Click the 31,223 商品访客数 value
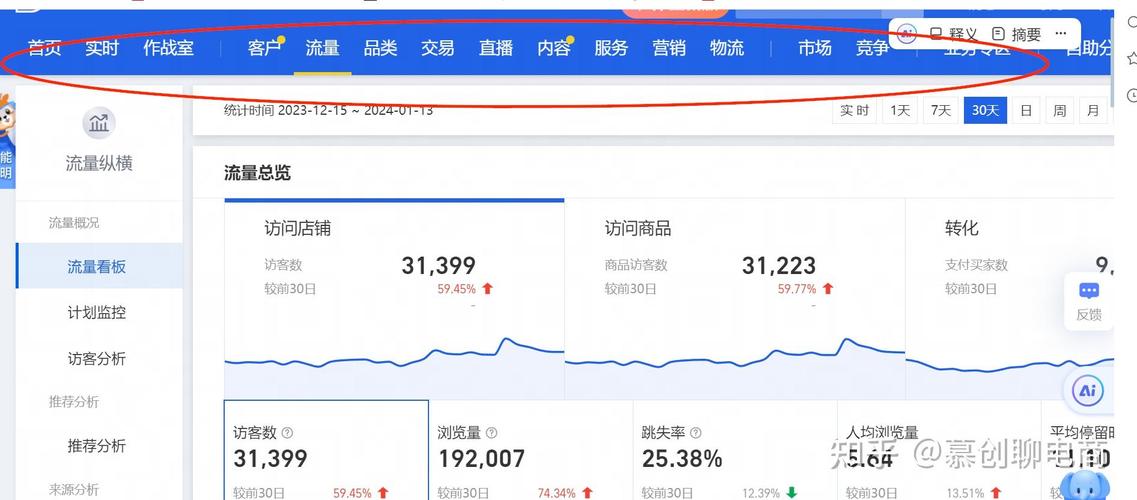 pyautogui.click(x=779, y=265)
